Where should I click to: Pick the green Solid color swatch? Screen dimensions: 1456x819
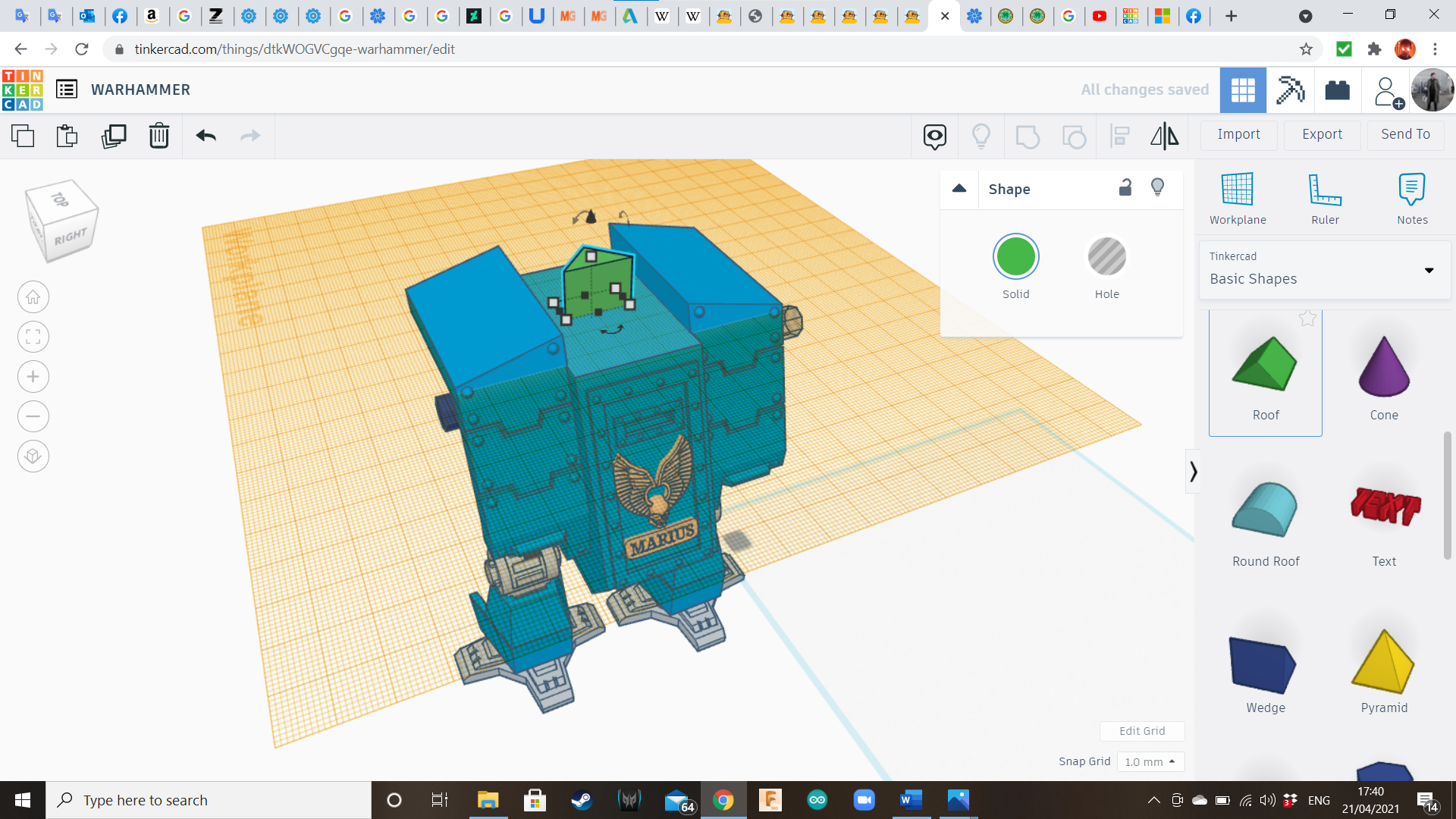tap(1015, 257)
